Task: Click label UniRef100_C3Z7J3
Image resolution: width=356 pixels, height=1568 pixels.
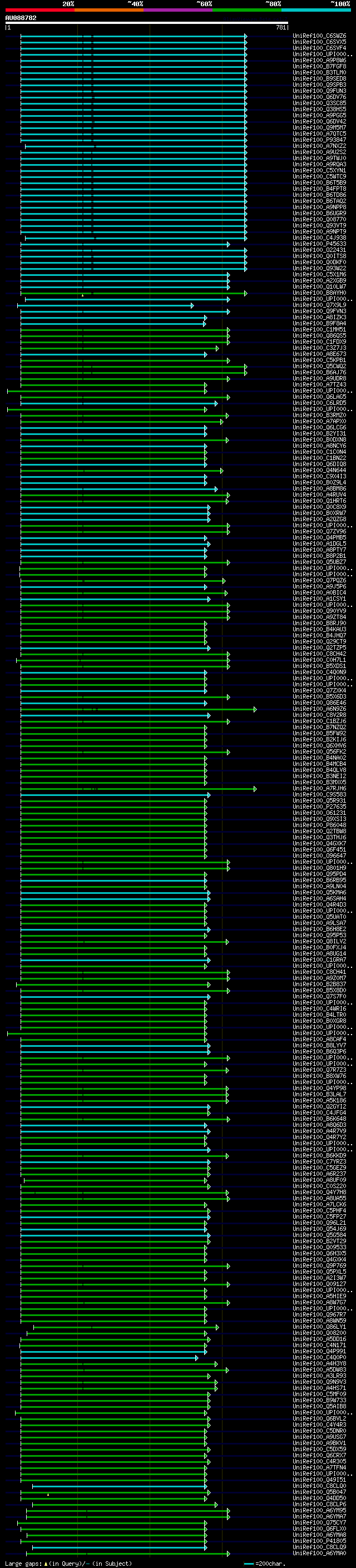Action: point(319,348)
